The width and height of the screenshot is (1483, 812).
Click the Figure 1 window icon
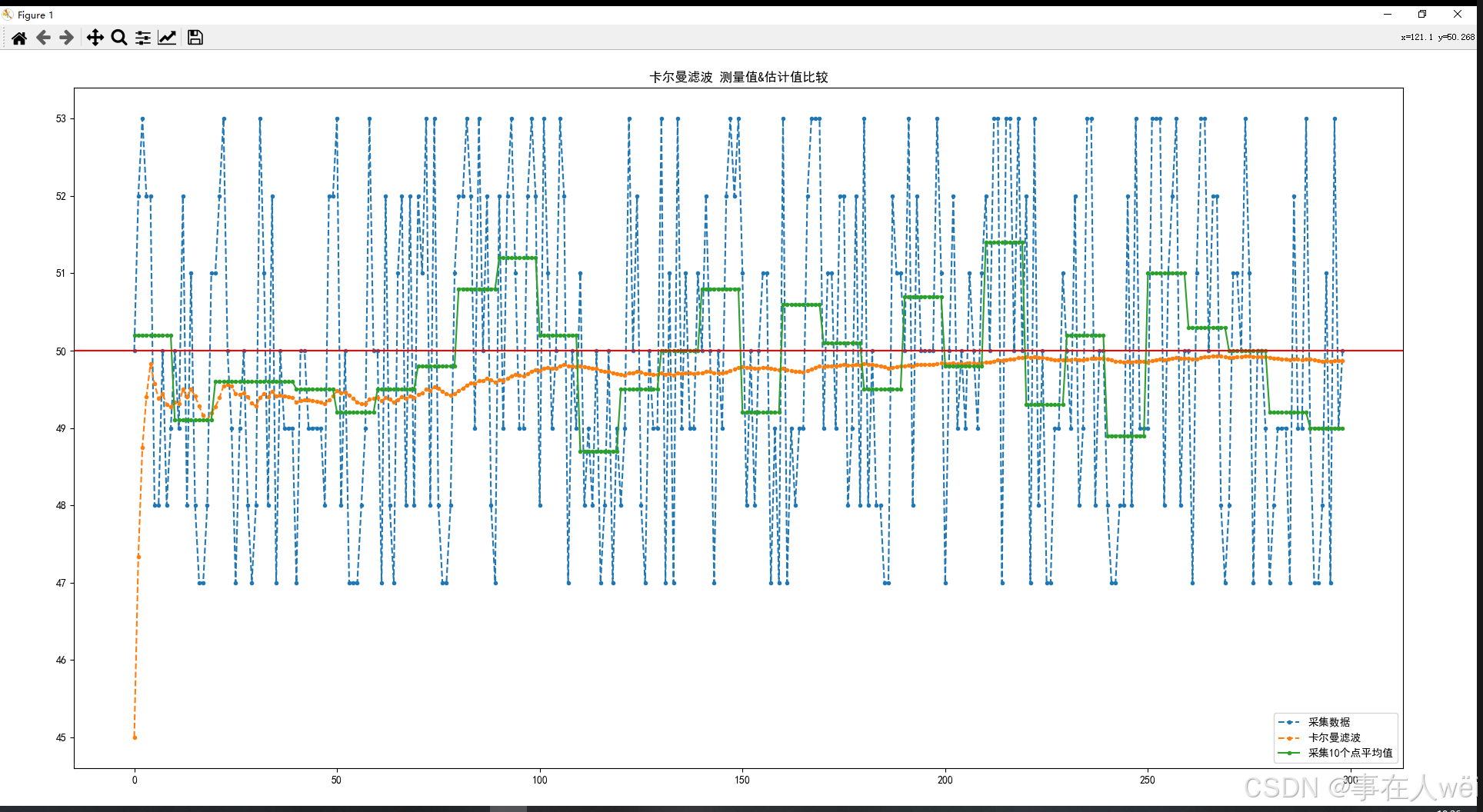point(8,15)
